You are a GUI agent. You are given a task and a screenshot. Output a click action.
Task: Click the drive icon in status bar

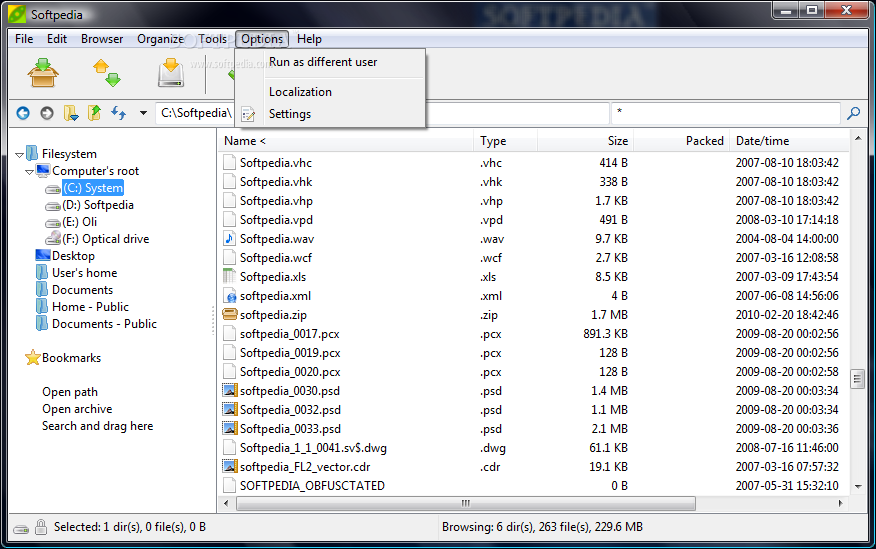21,528
